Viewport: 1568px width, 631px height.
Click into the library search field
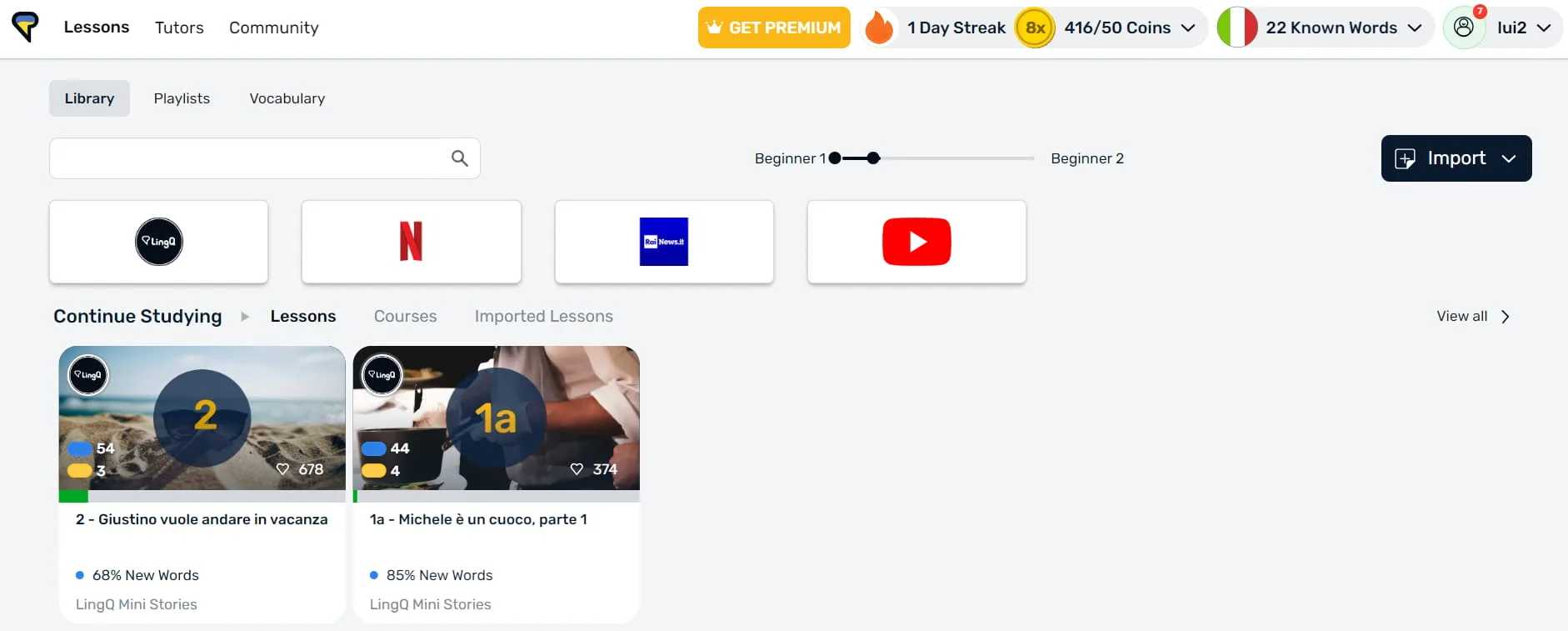pyautogui.click(x=250, y=158)
